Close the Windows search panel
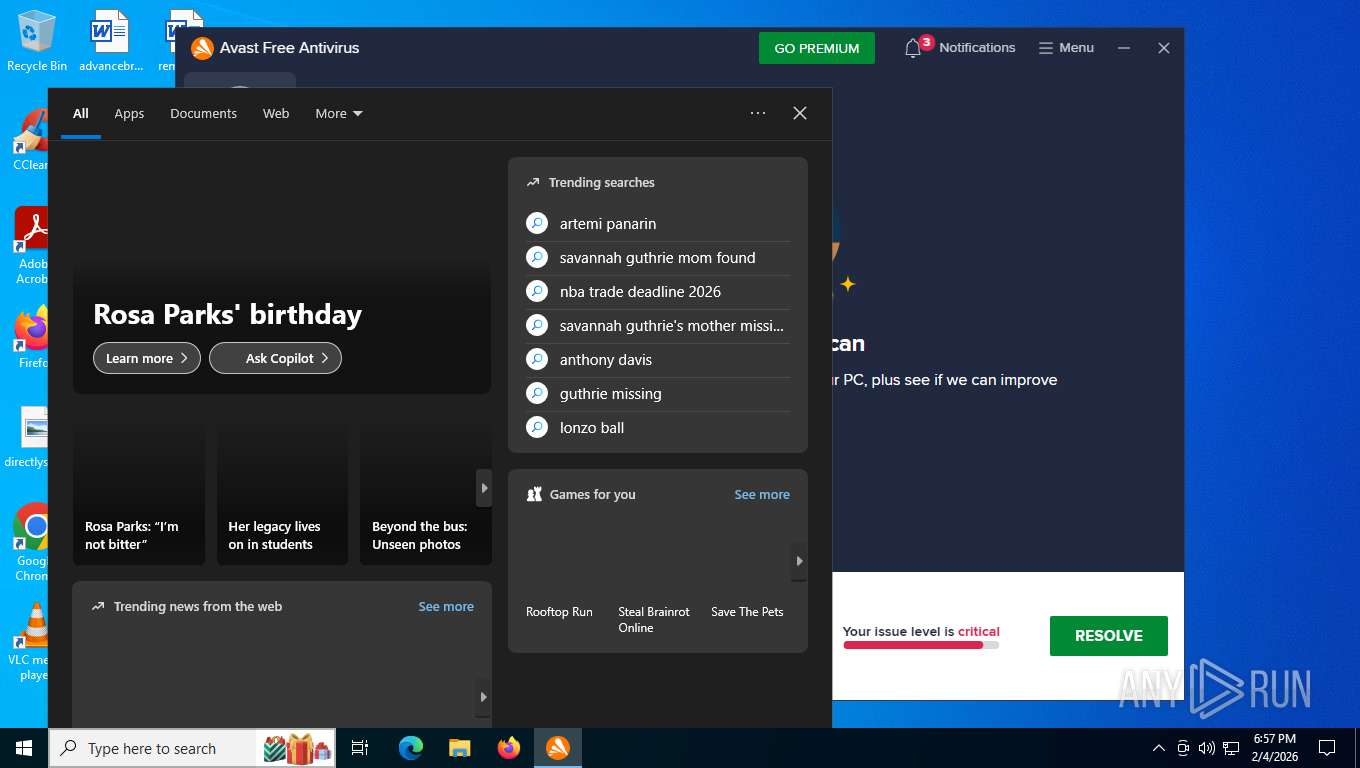 [x=800, y=113]
